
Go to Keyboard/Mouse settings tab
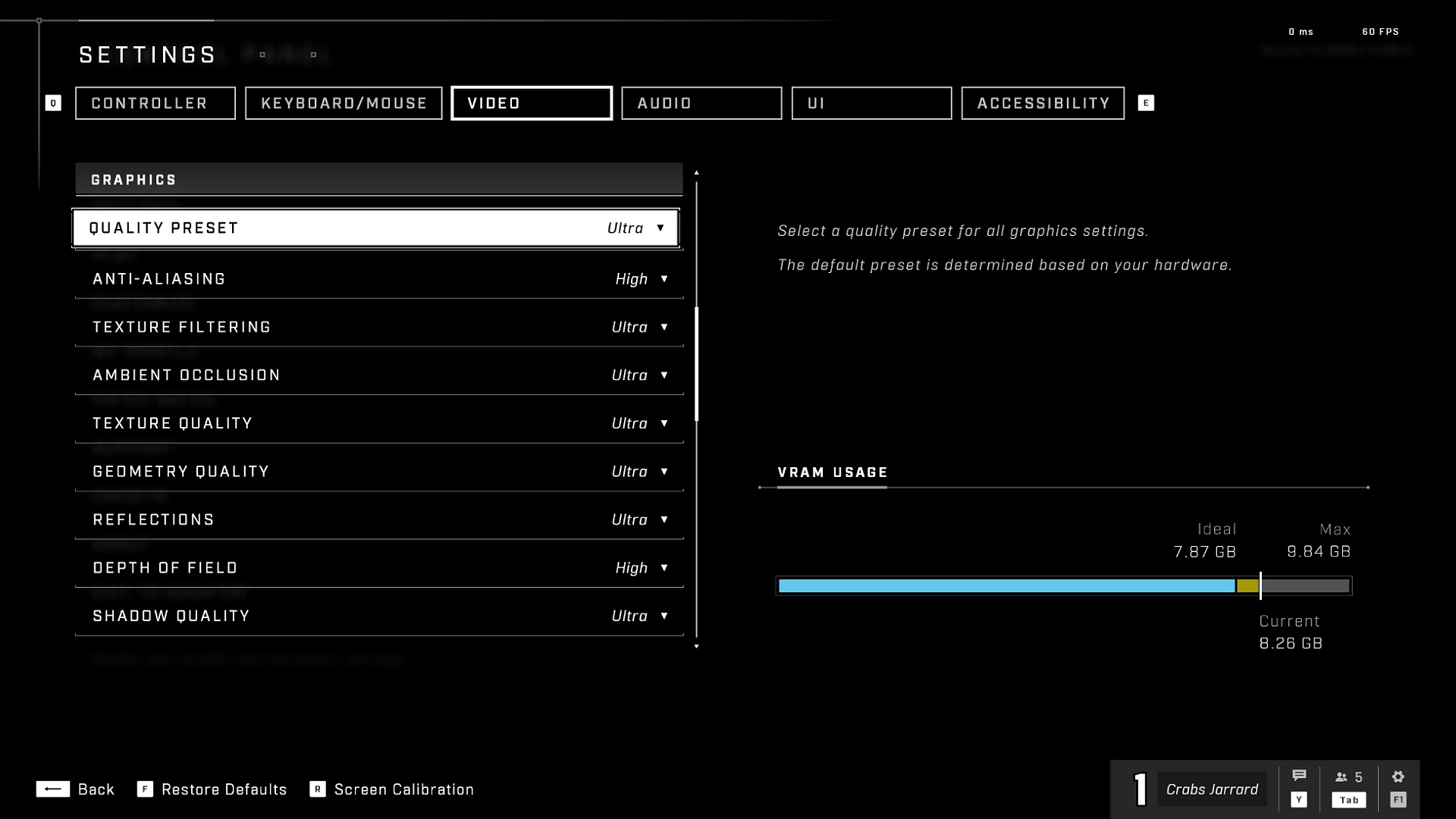344,103
